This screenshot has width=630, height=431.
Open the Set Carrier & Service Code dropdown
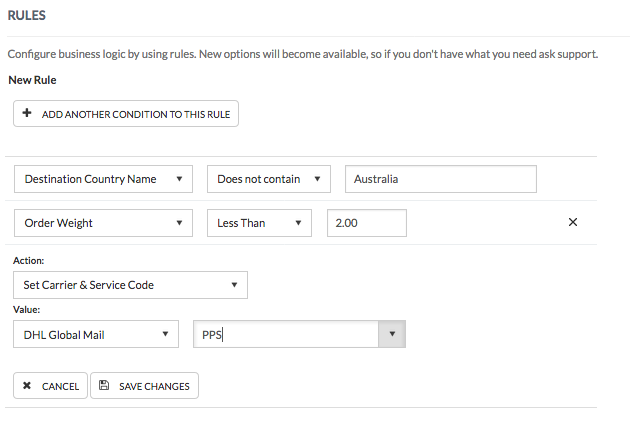point(130,285)
